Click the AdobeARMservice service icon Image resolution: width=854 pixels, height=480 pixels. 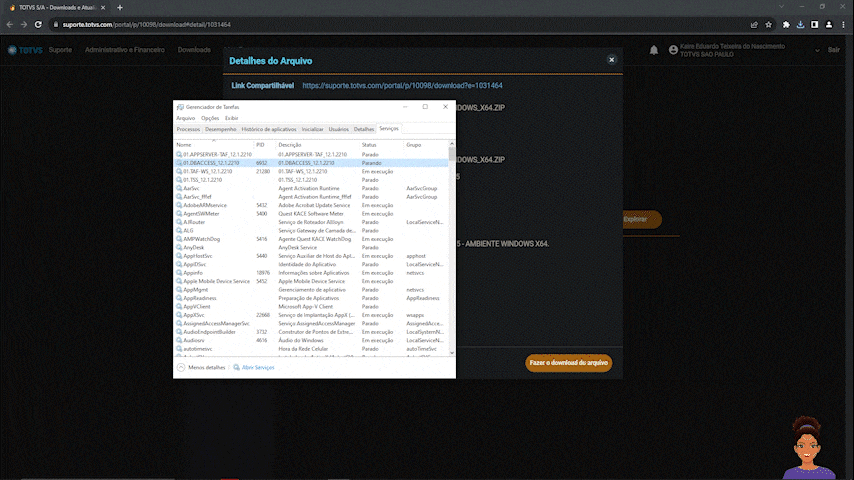[179, 205]
